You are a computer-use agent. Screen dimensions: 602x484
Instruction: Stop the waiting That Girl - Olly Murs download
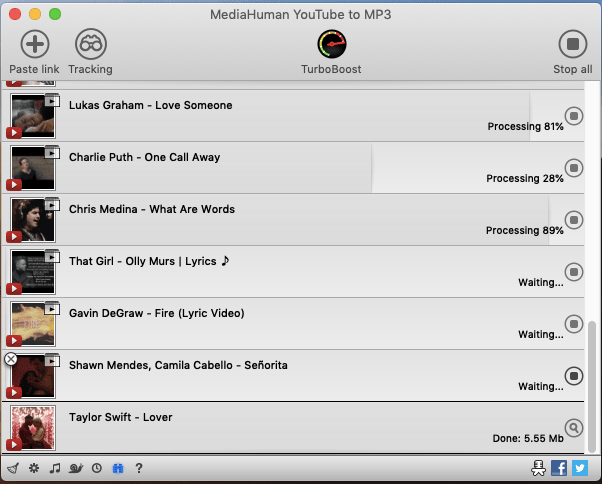574,272
